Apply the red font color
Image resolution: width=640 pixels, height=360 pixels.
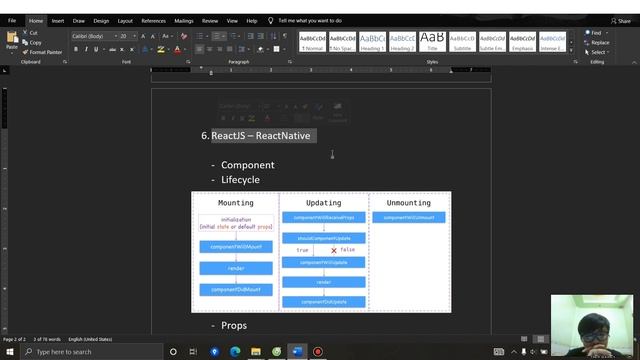(178, 49)
